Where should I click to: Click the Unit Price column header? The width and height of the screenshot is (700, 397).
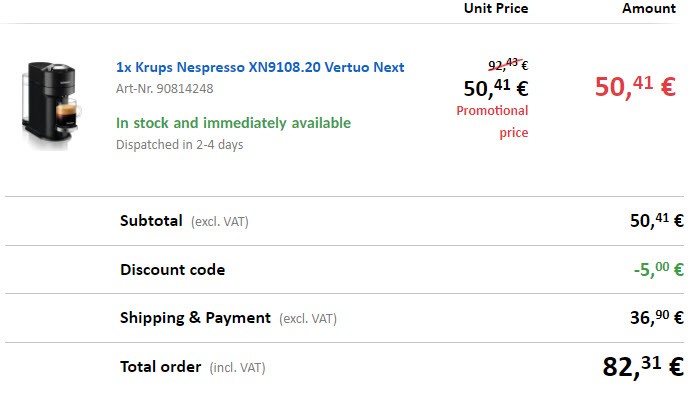496,8
